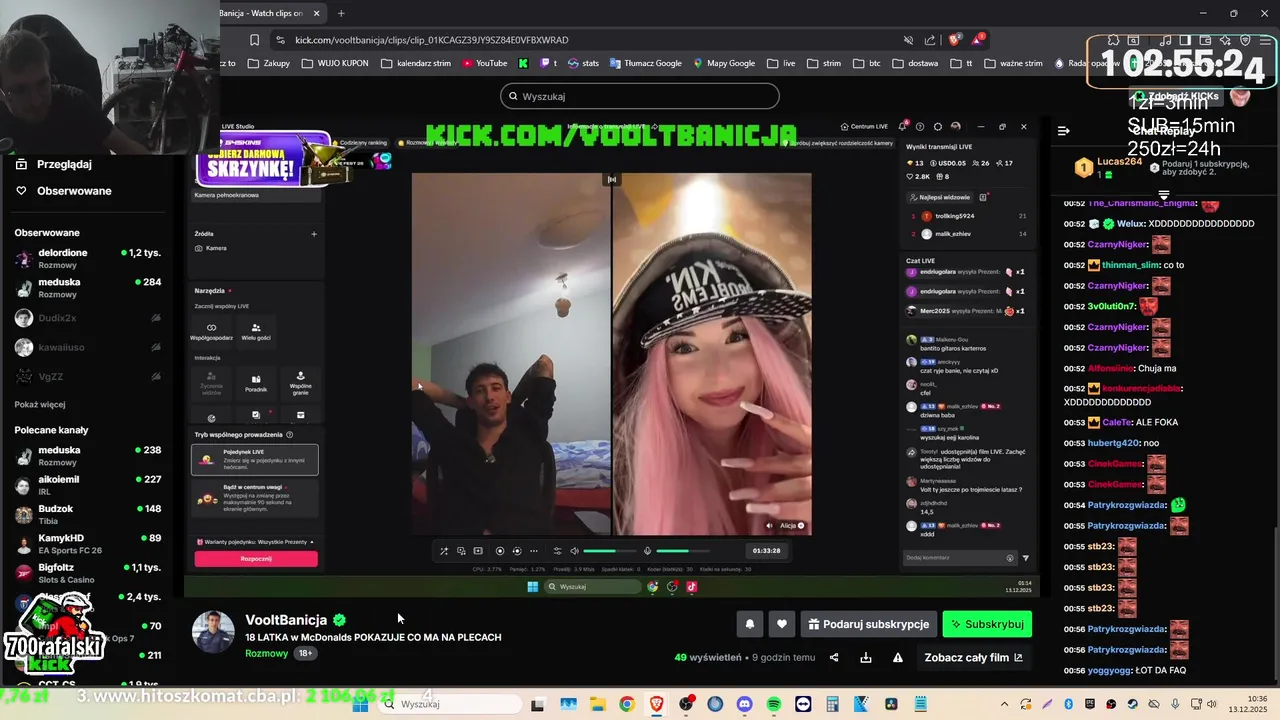
Task: Open the dostawa bookmarks folder
Action: tap(915, 63)
